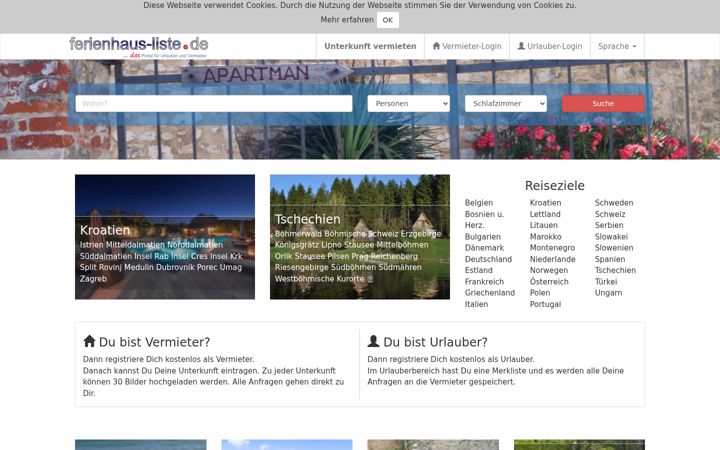Open the Kroatien heading on the image card
This screenshot has height=450, width=720.
click(105, 230)
